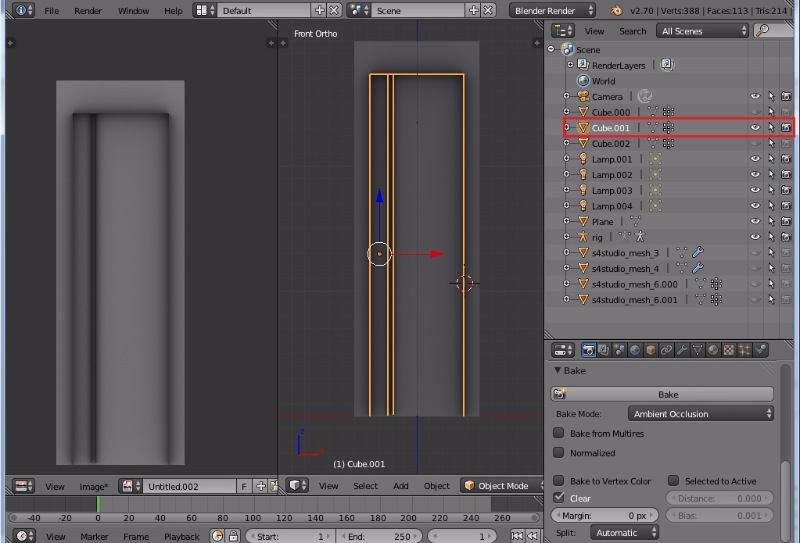Viewport: 800px width, 543px height.
Task: Open the Render menu in top bar
Action: [x=88, y=10]
